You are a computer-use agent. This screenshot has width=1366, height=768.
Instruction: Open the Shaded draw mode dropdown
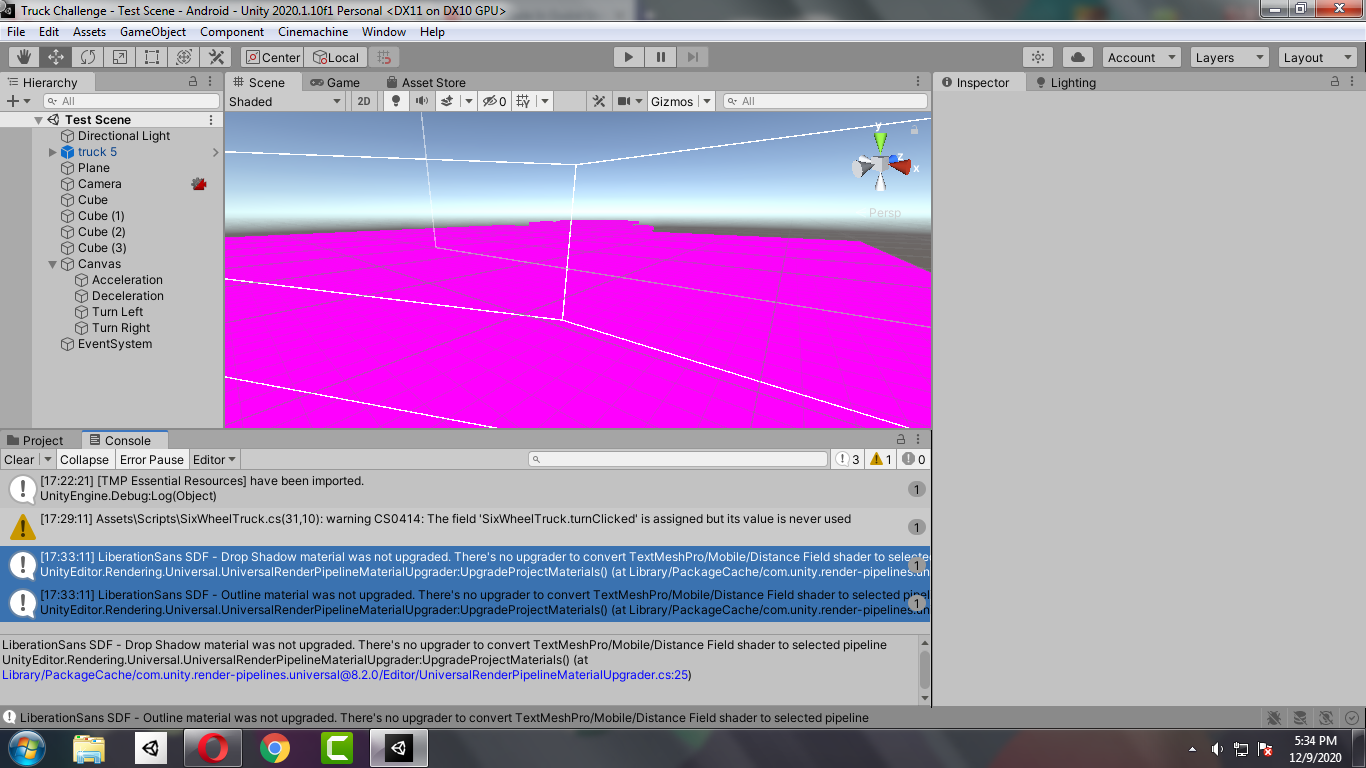(x=285, y=101)
